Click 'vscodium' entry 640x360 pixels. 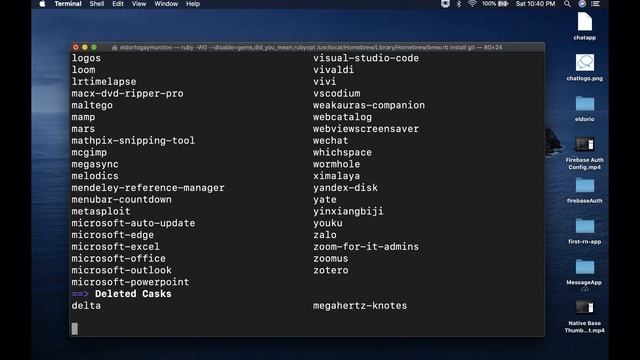point(337,93)
